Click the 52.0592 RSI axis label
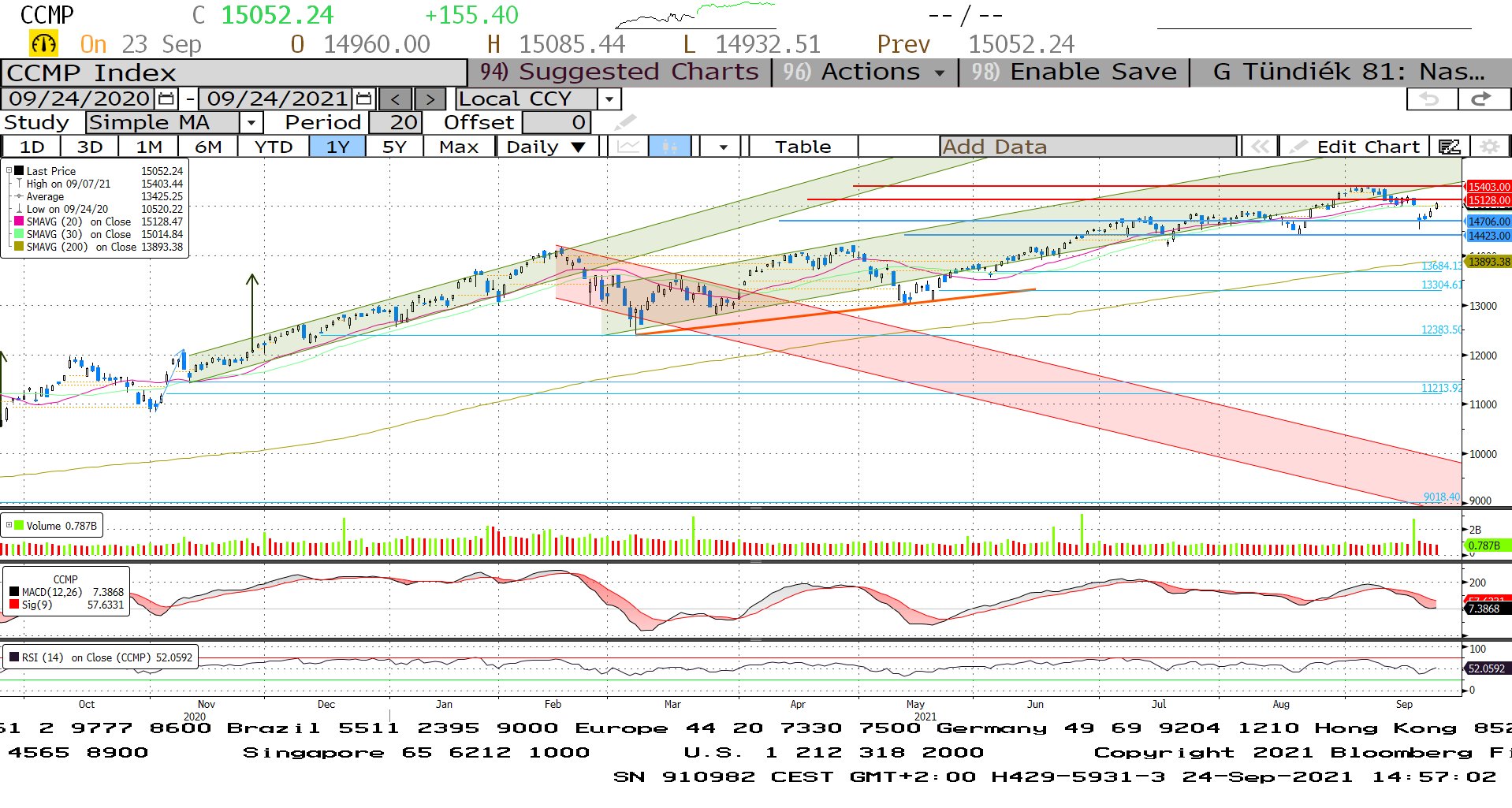1512x808 pixels. 1488,668
